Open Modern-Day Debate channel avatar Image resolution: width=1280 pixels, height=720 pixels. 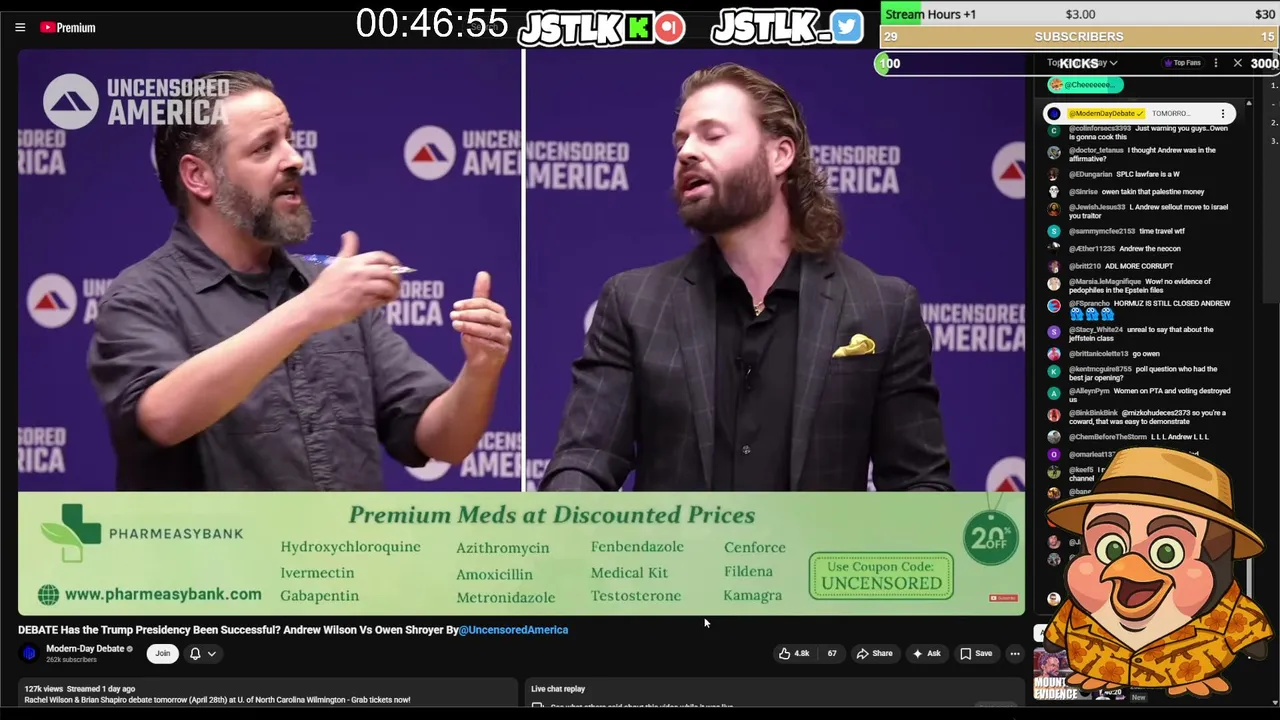point(29,653)
